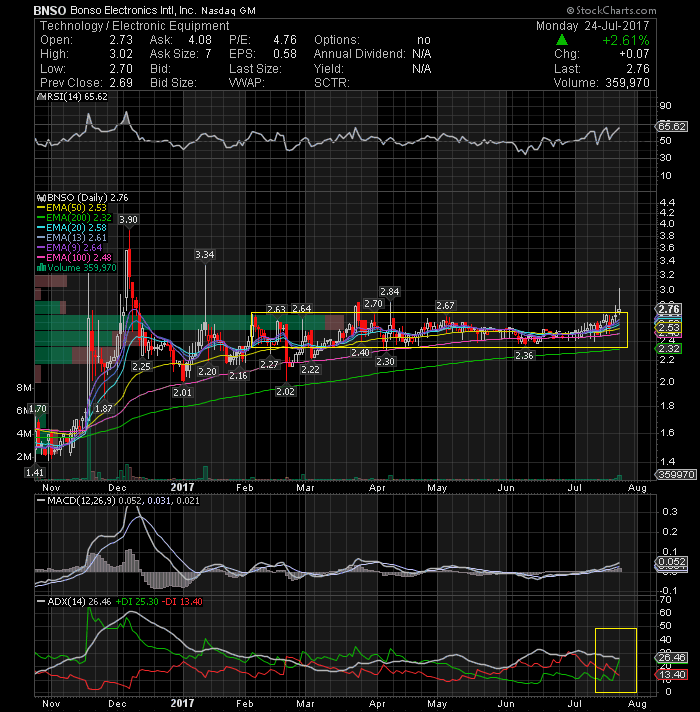Click the P/E value 4.76

pyautogui.click(x=285, y=40)
